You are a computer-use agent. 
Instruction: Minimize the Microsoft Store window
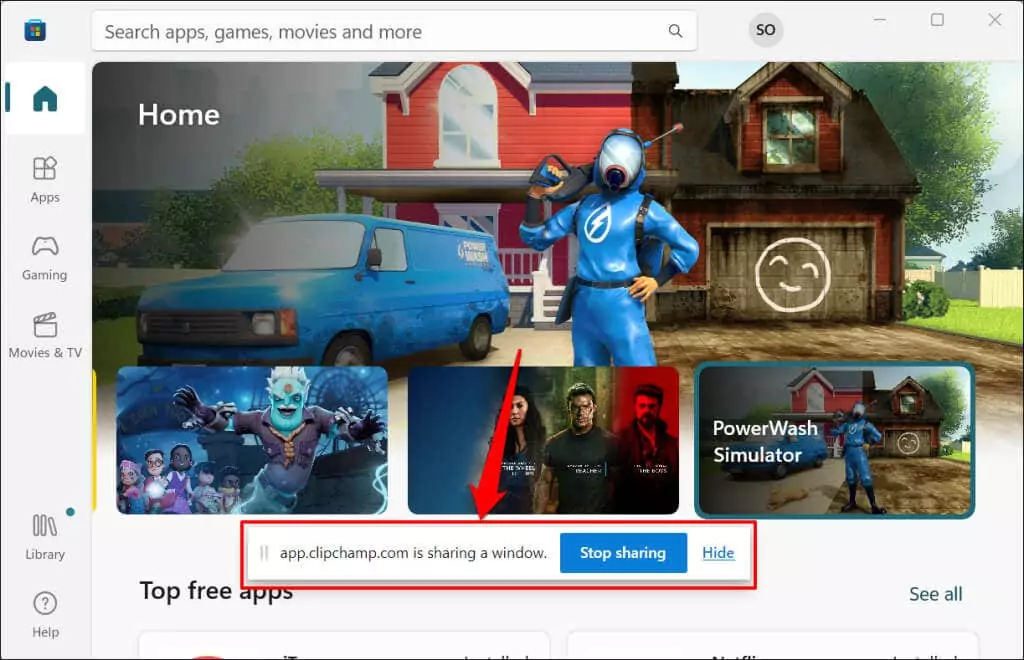coord(880,20)
